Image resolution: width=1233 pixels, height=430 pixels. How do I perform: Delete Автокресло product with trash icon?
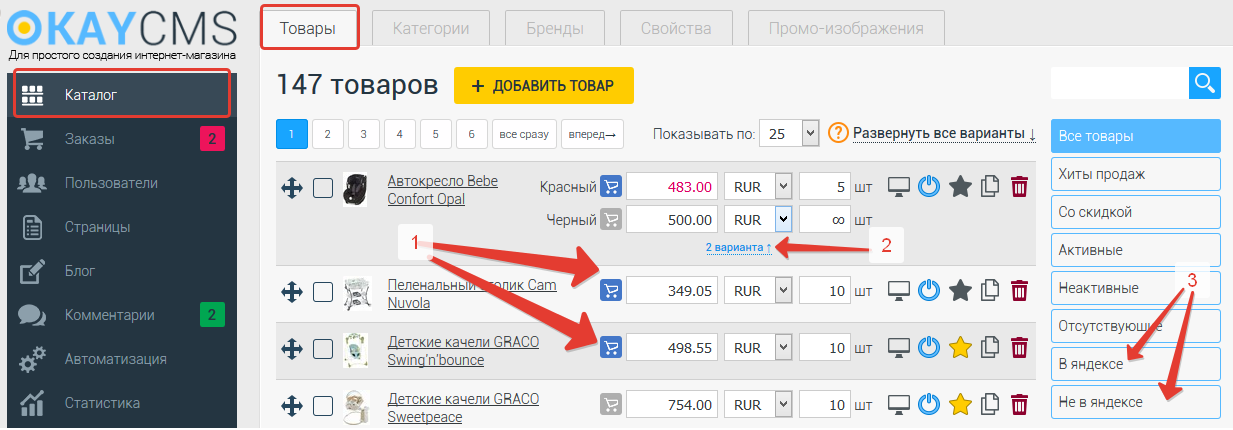pyautogui.click(x=1019, y=187)
